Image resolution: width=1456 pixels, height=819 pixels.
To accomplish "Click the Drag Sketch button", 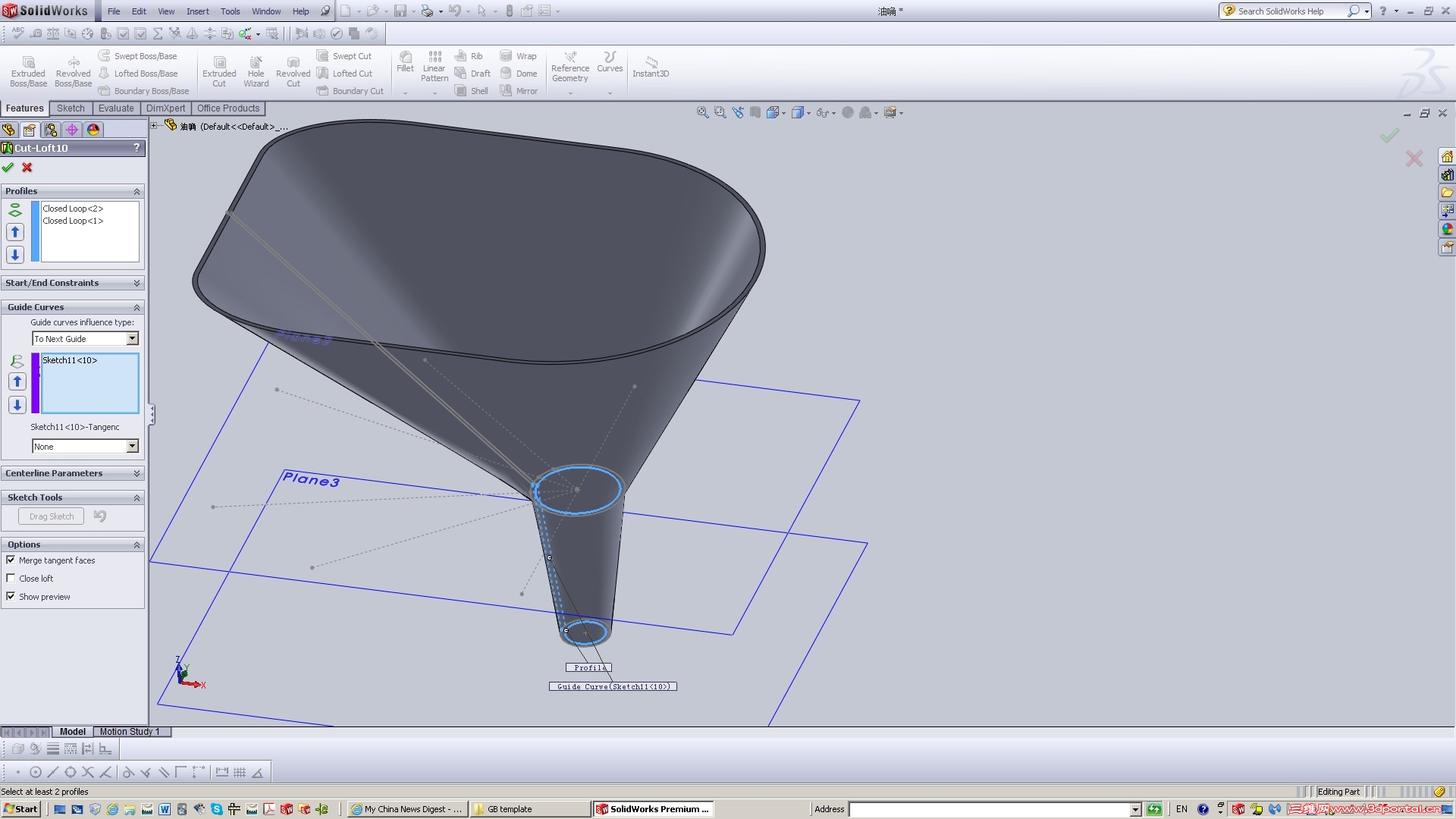I will click(x=51, y=516).
